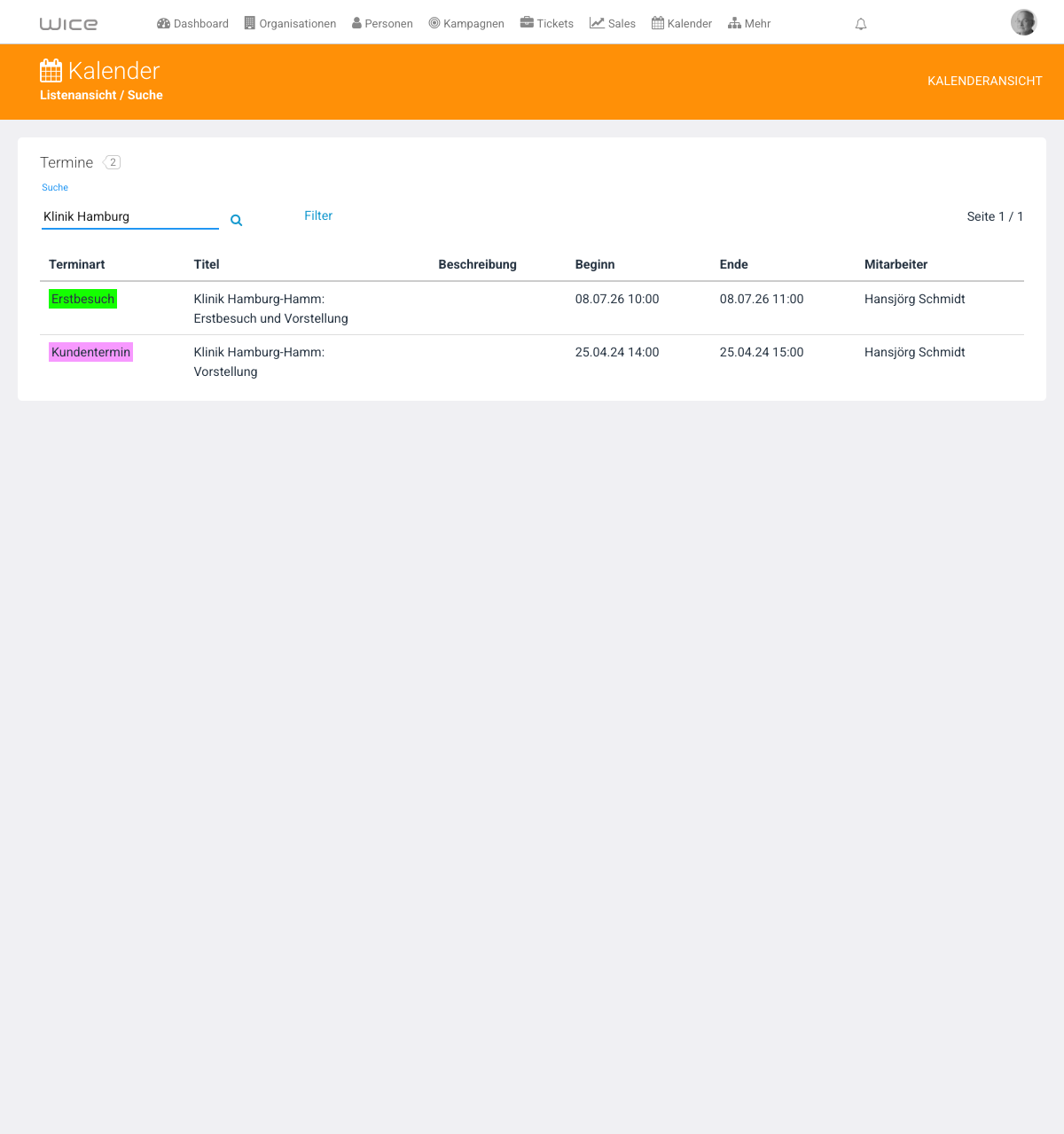Click the search field containing Klinik Hamburg

(x=130, y=216)
